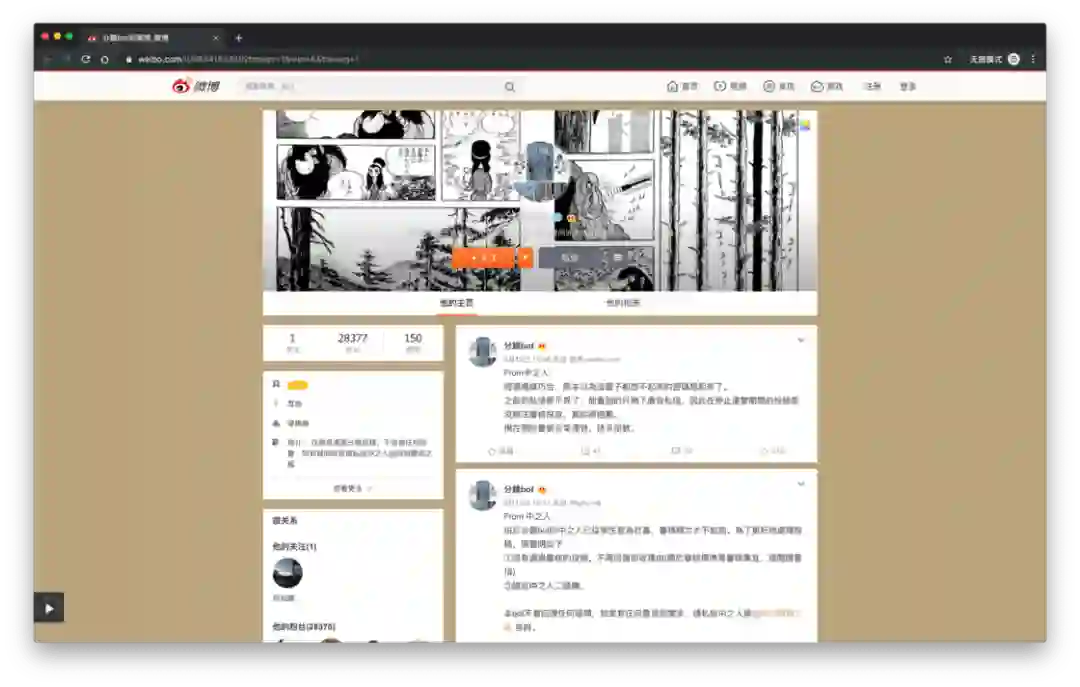Click the location icon in info card
This screenshot has width=1080, height=687.
276,403
